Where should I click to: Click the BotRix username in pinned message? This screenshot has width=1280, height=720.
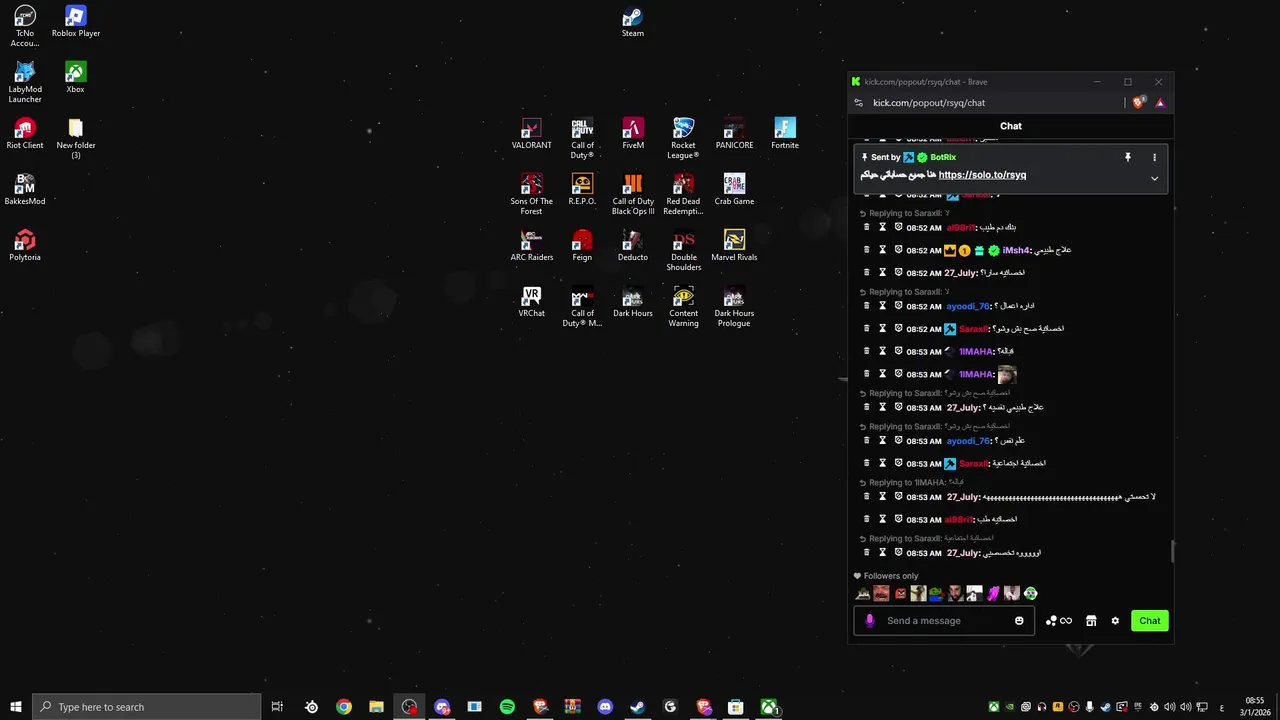pos(943,157)
